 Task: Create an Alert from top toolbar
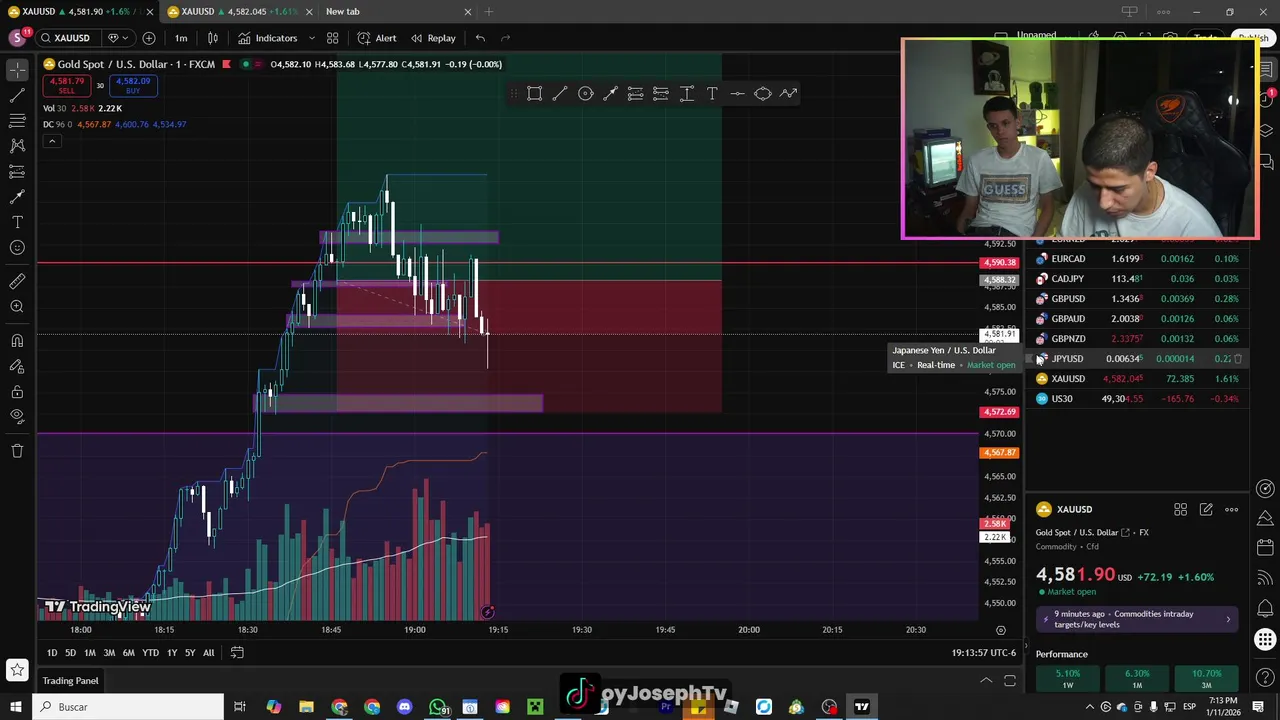coord(376,38)
